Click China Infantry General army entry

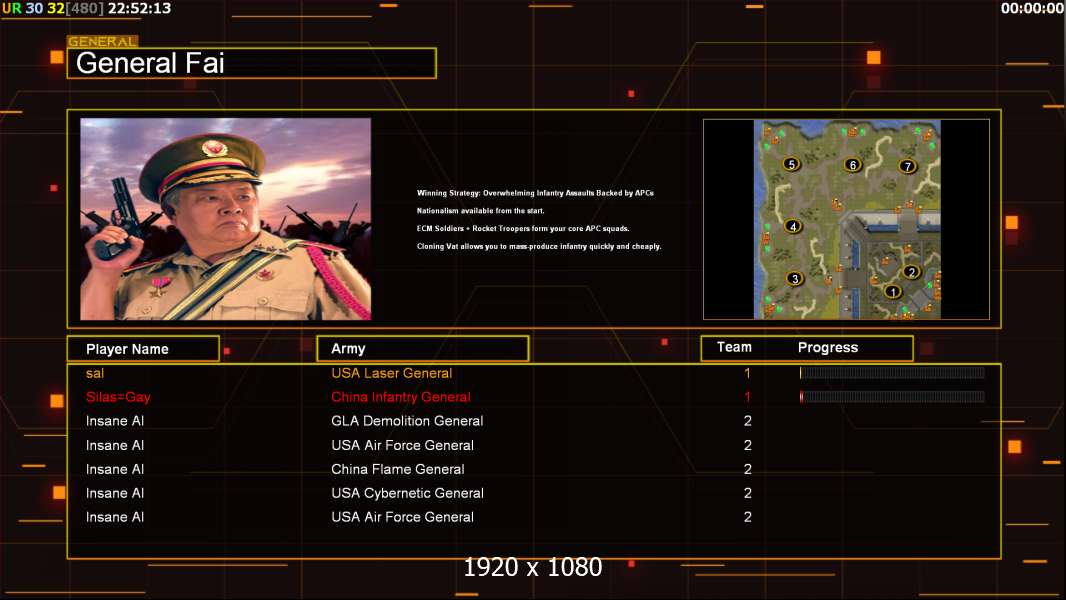[x=400, y=397]
